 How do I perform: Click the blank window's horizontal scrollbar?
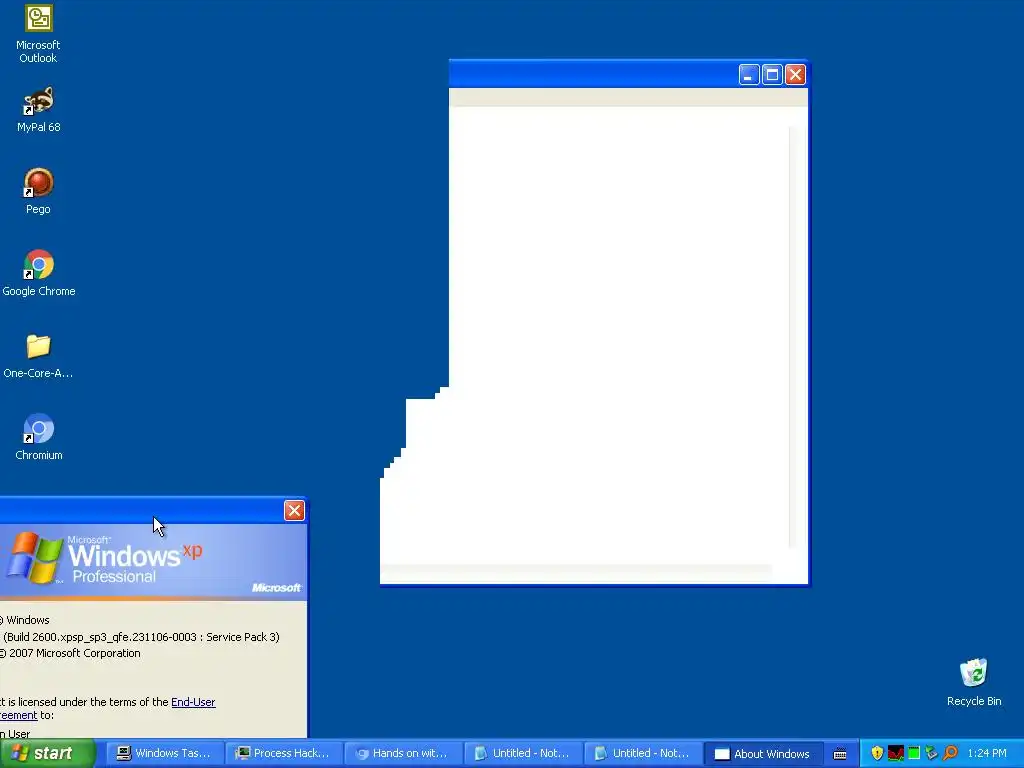(576, 569)
